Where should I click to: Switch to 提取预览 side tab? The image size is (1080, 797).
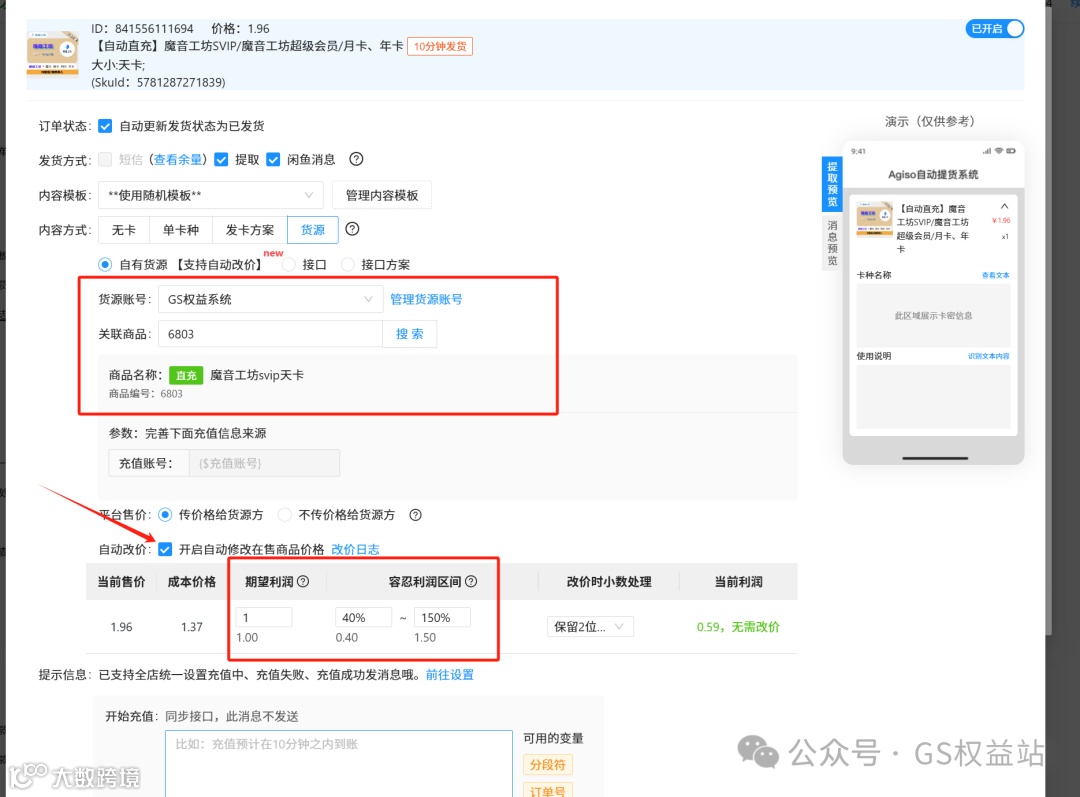click(x=832, y=184)
